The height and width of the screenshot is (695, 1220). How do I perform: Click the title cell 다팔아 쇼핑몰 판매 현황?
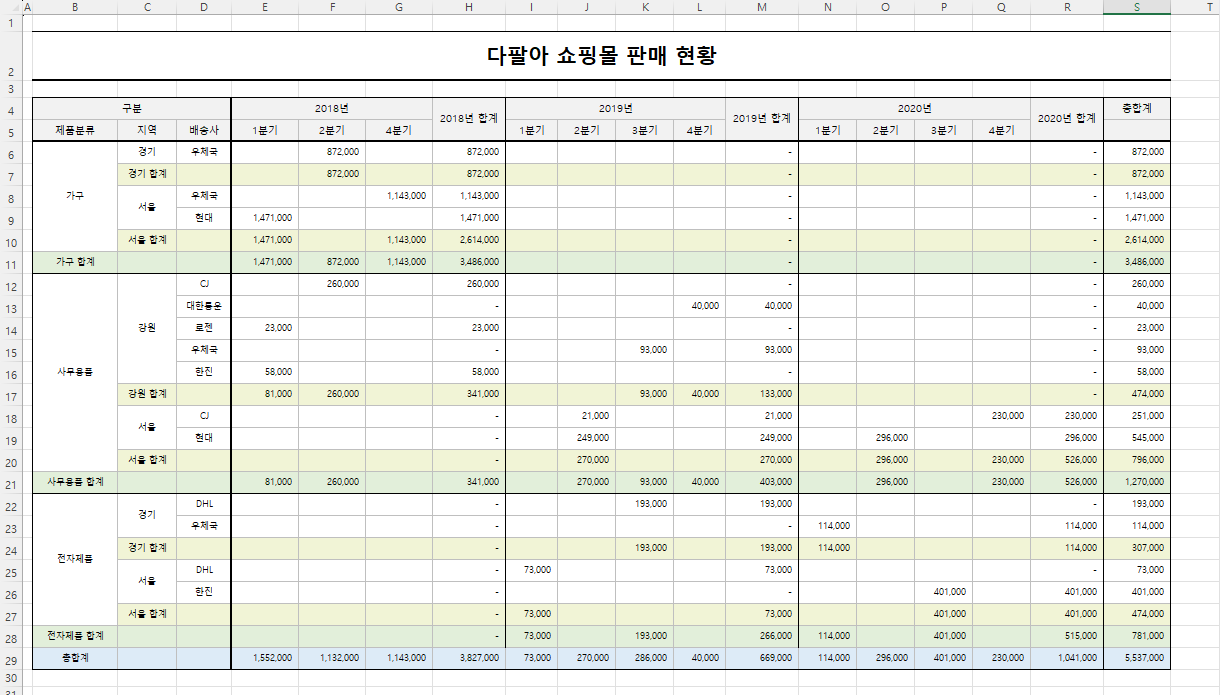tap(601, 56)
